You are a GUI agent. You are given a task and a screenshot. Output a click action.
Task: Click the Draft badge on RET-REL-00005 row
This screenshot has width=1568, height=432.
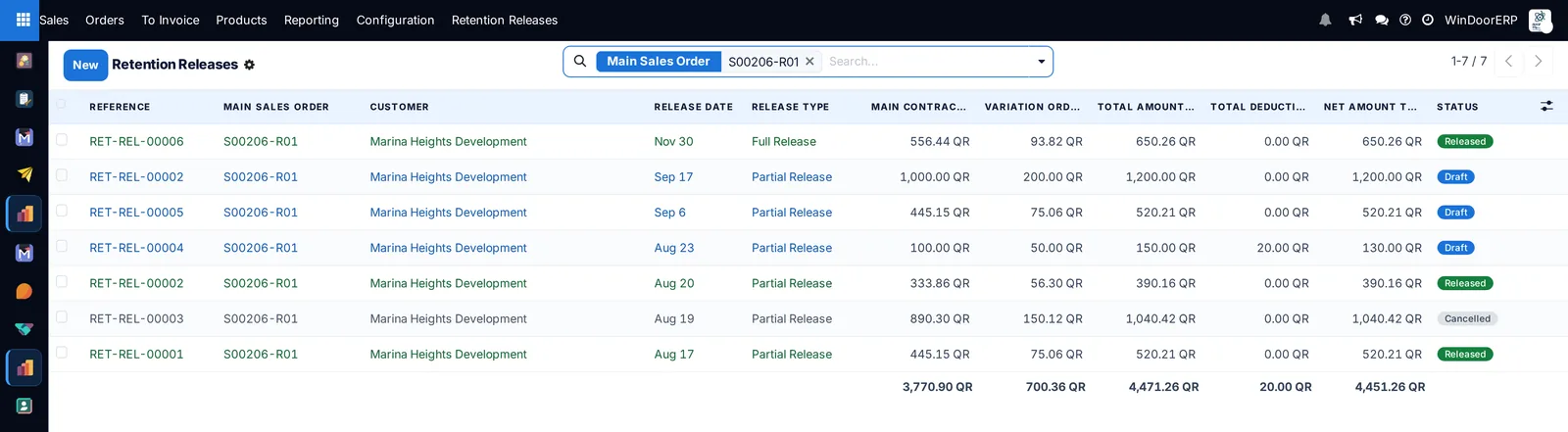1456,212
